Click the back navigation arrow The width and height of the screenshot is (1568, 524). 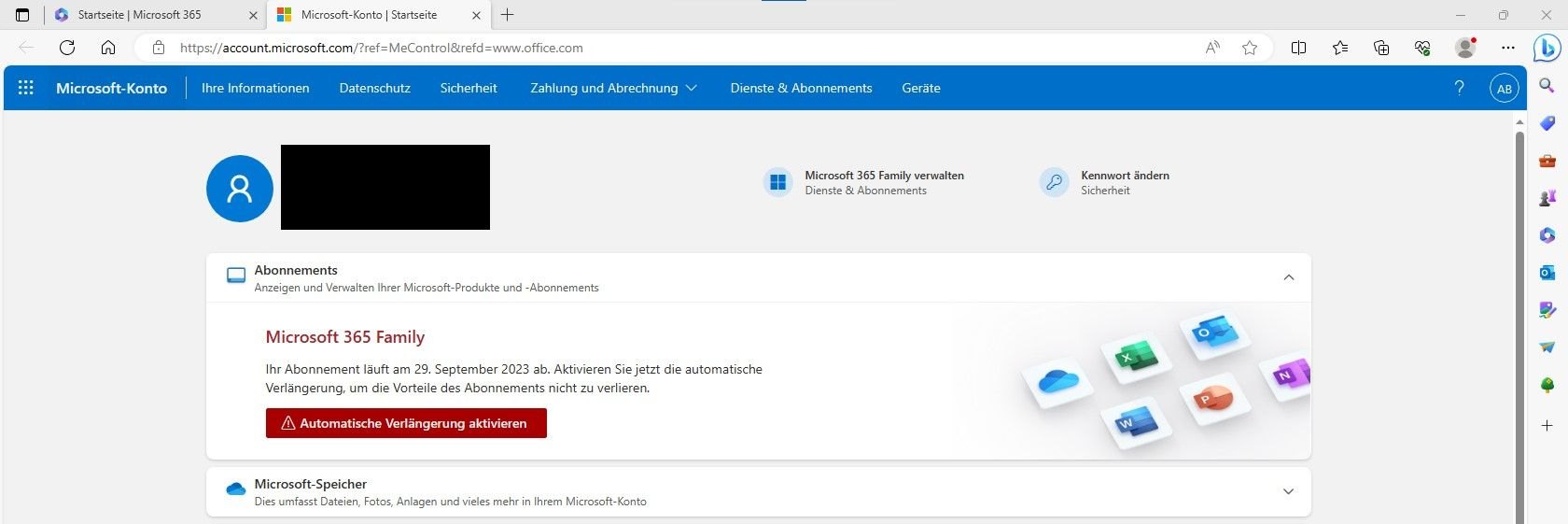(26, 48)
